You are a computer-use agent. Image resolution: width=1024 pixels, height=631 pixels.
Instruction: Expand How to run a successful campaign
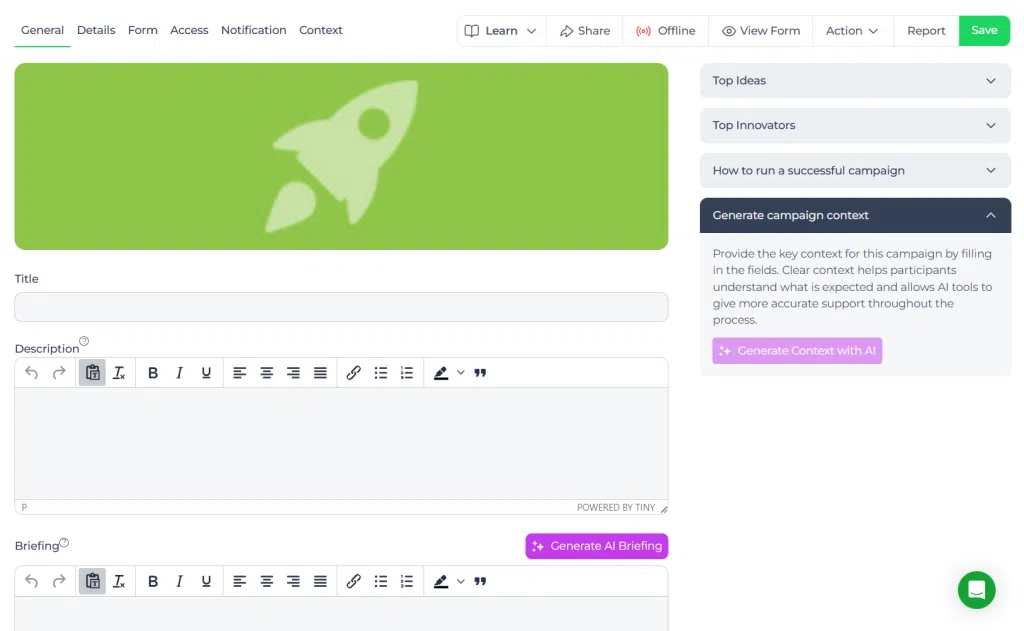(855, 170)
